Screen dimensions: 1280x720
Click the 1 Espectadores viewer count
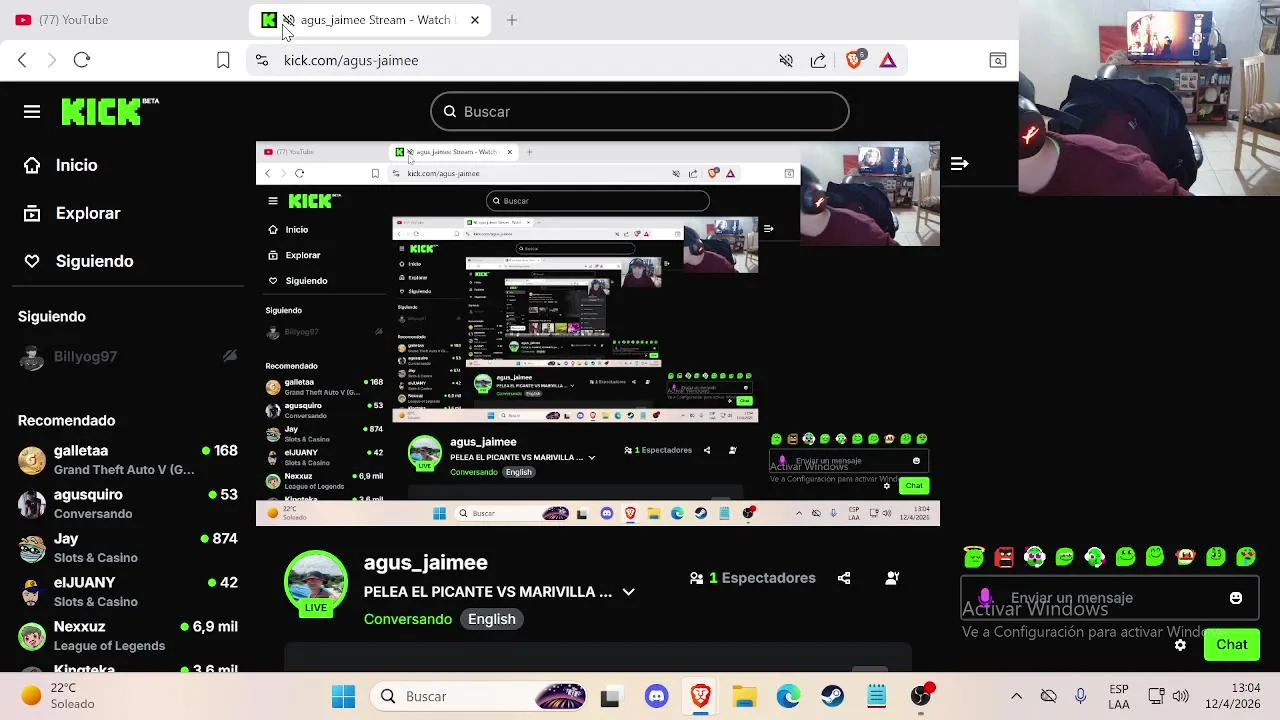(x=752, y=578)
